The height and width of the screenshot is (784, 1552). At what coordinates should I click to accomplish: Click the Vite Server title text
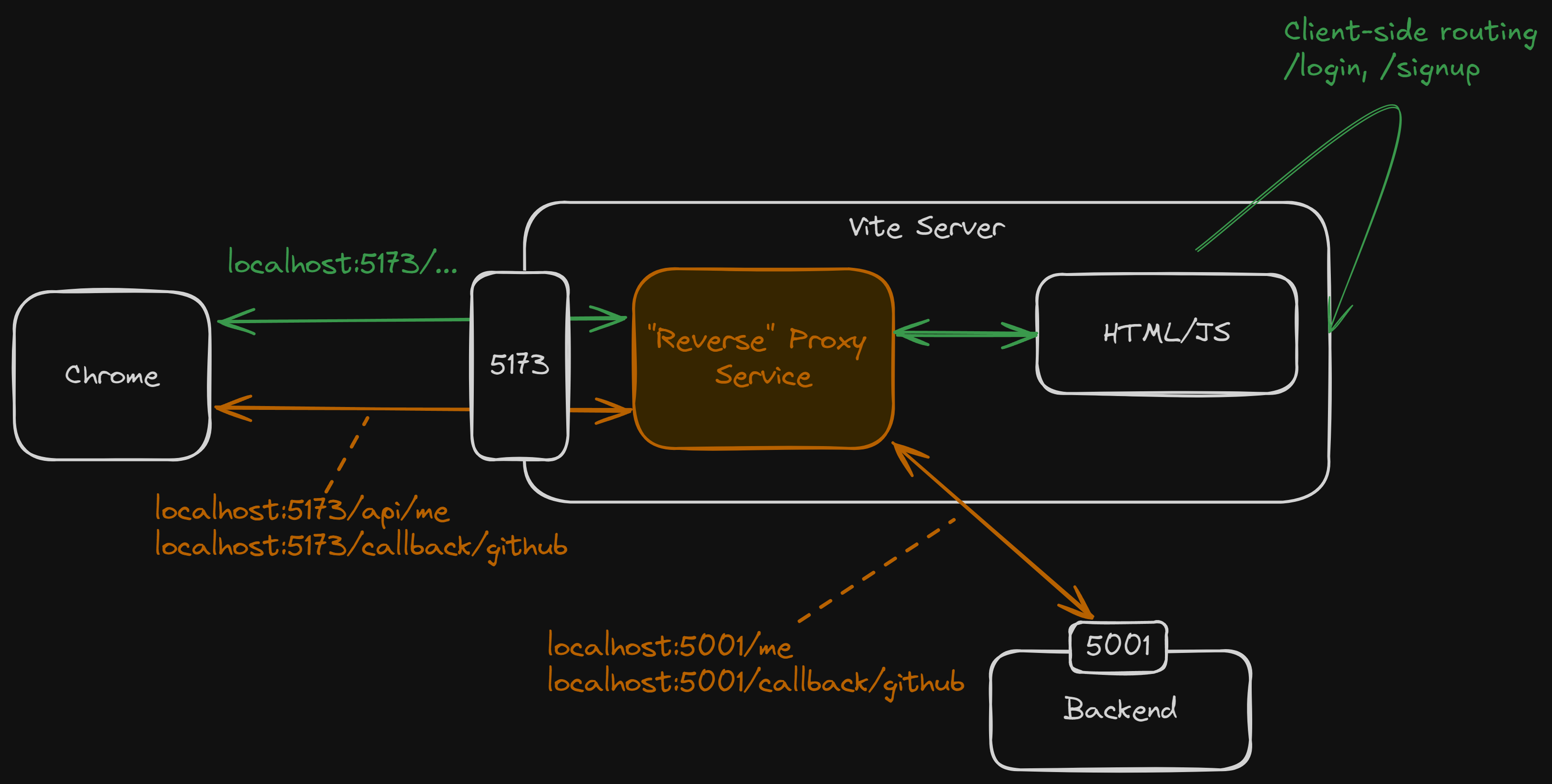pyautogui.click(x=926, y=228)
